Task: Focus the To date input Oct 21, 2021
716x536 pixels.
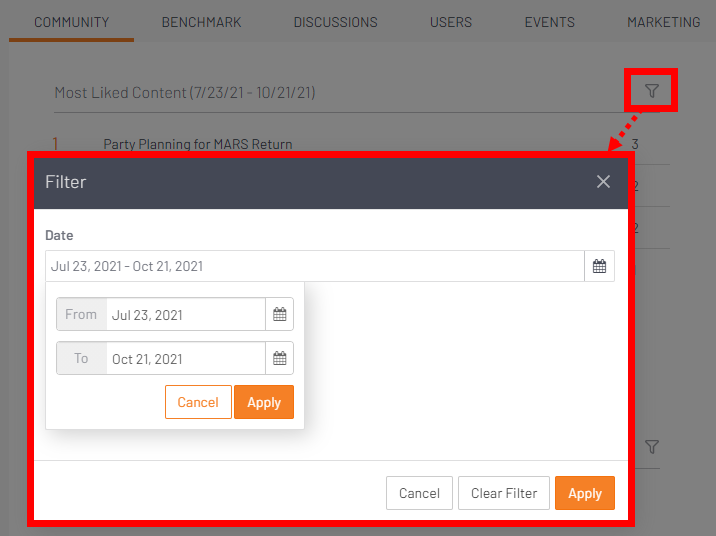Action: pos(185,358)
